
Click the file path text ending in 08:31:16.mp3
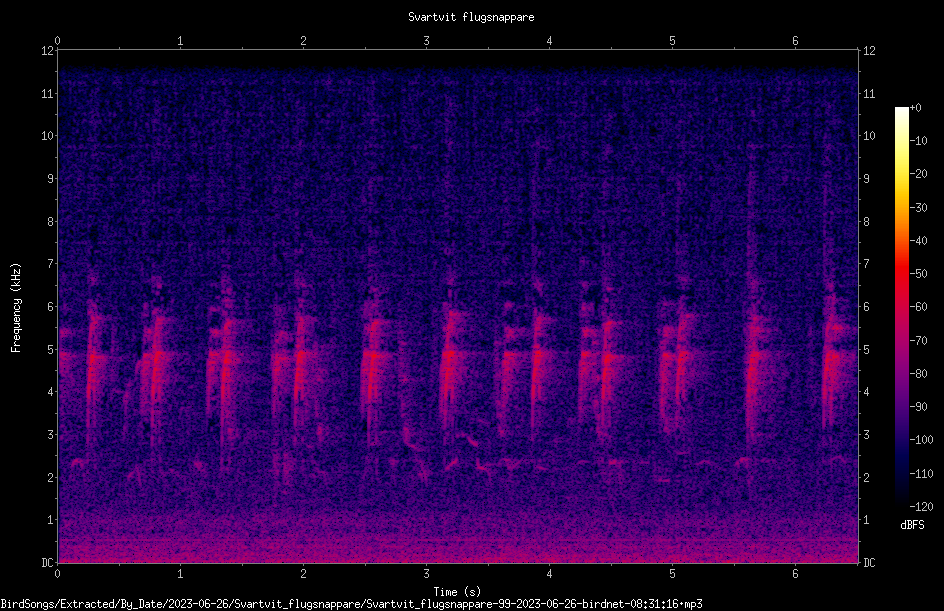(352, 604)
